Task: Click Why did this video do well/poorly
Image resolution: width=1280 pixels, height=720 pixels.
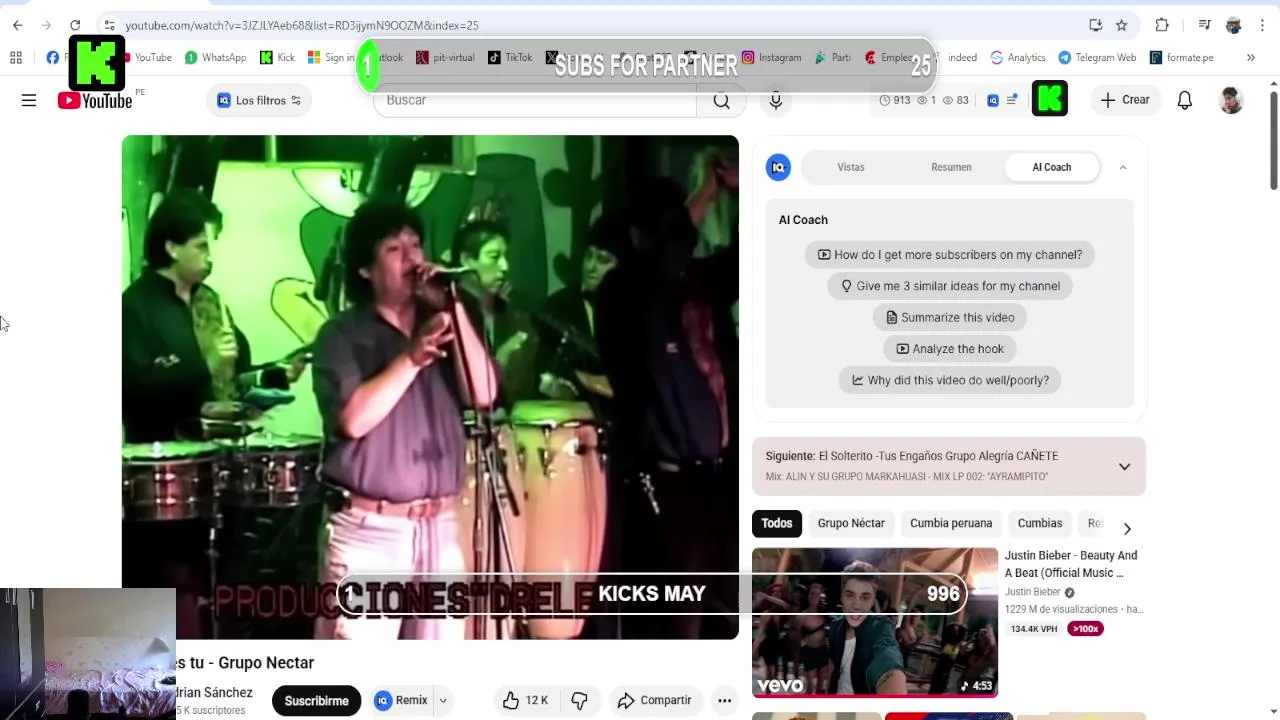Action: pos(950,380)
